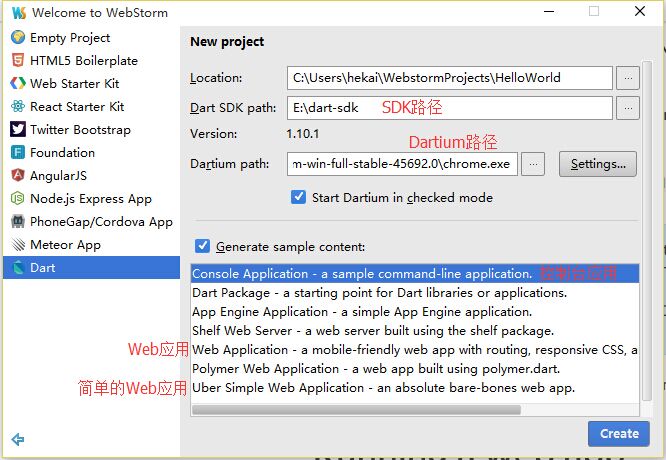666x460 pixels.
Task: Select the Dart project type
Action: pyautogui.click(x=91, y=267)
